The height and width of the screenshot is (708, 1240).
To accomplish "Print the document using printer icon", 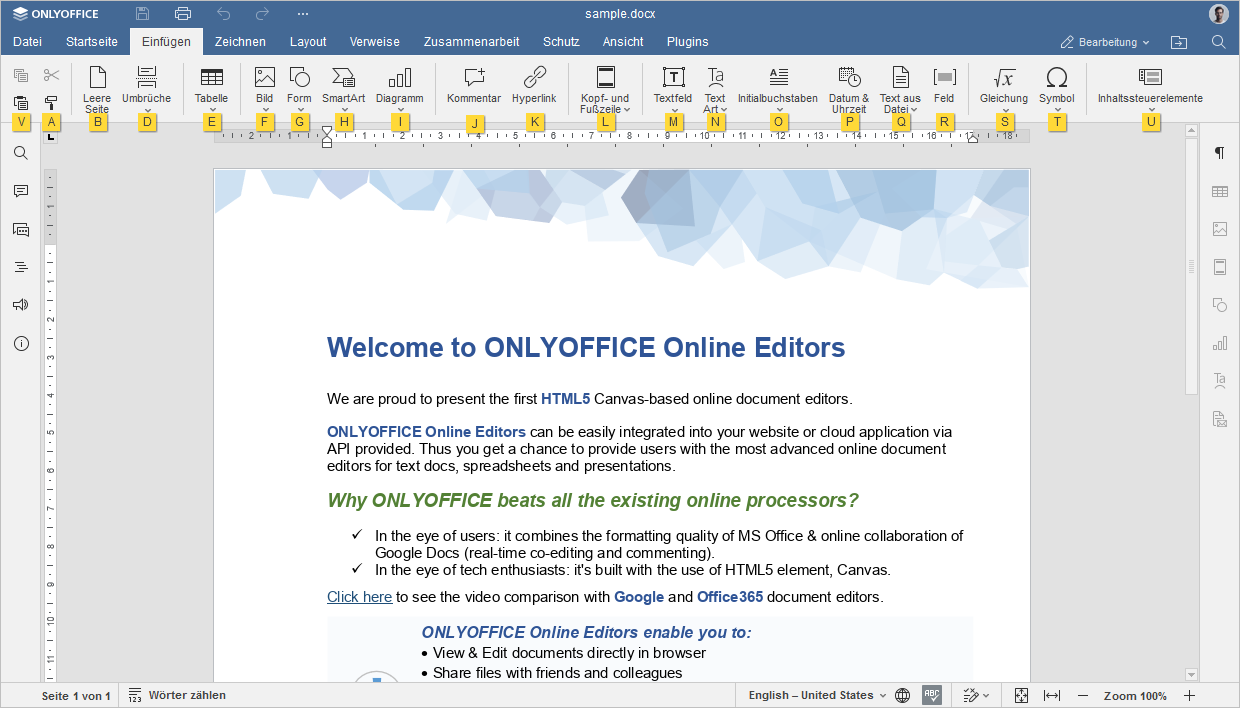I will (183, 14).
